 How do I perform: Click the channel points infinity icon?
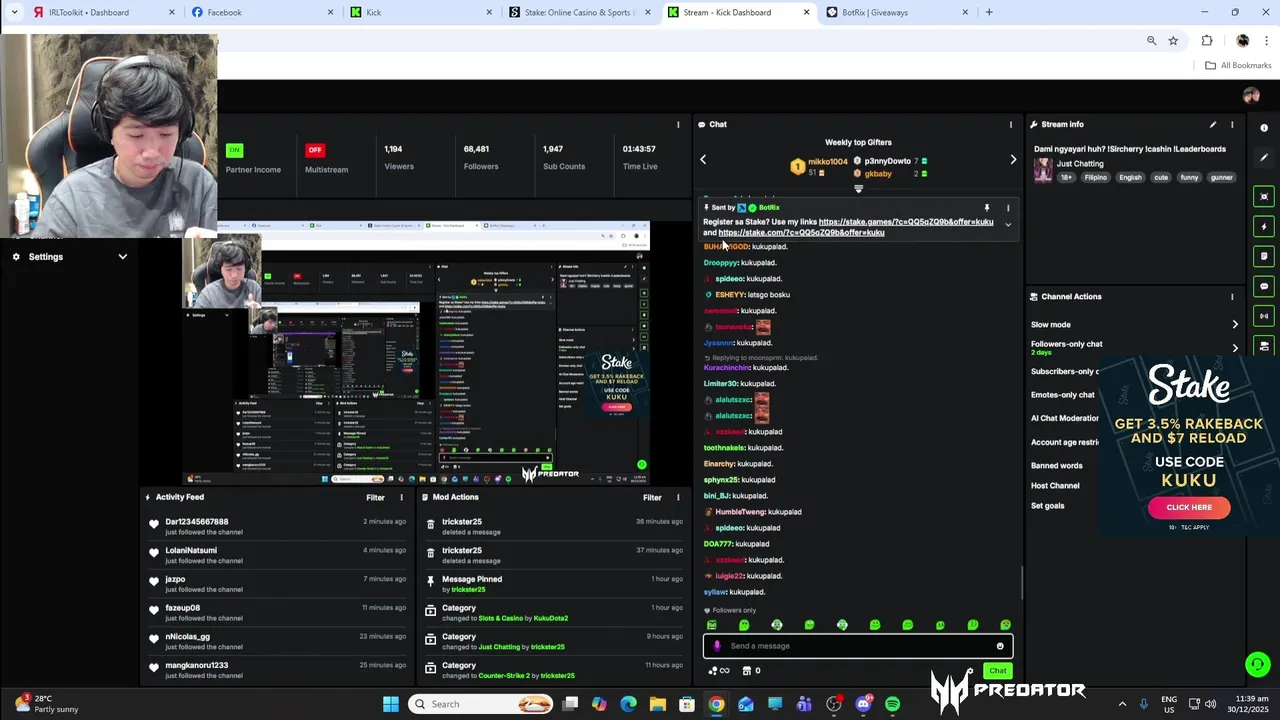click(x=719, y=671)
